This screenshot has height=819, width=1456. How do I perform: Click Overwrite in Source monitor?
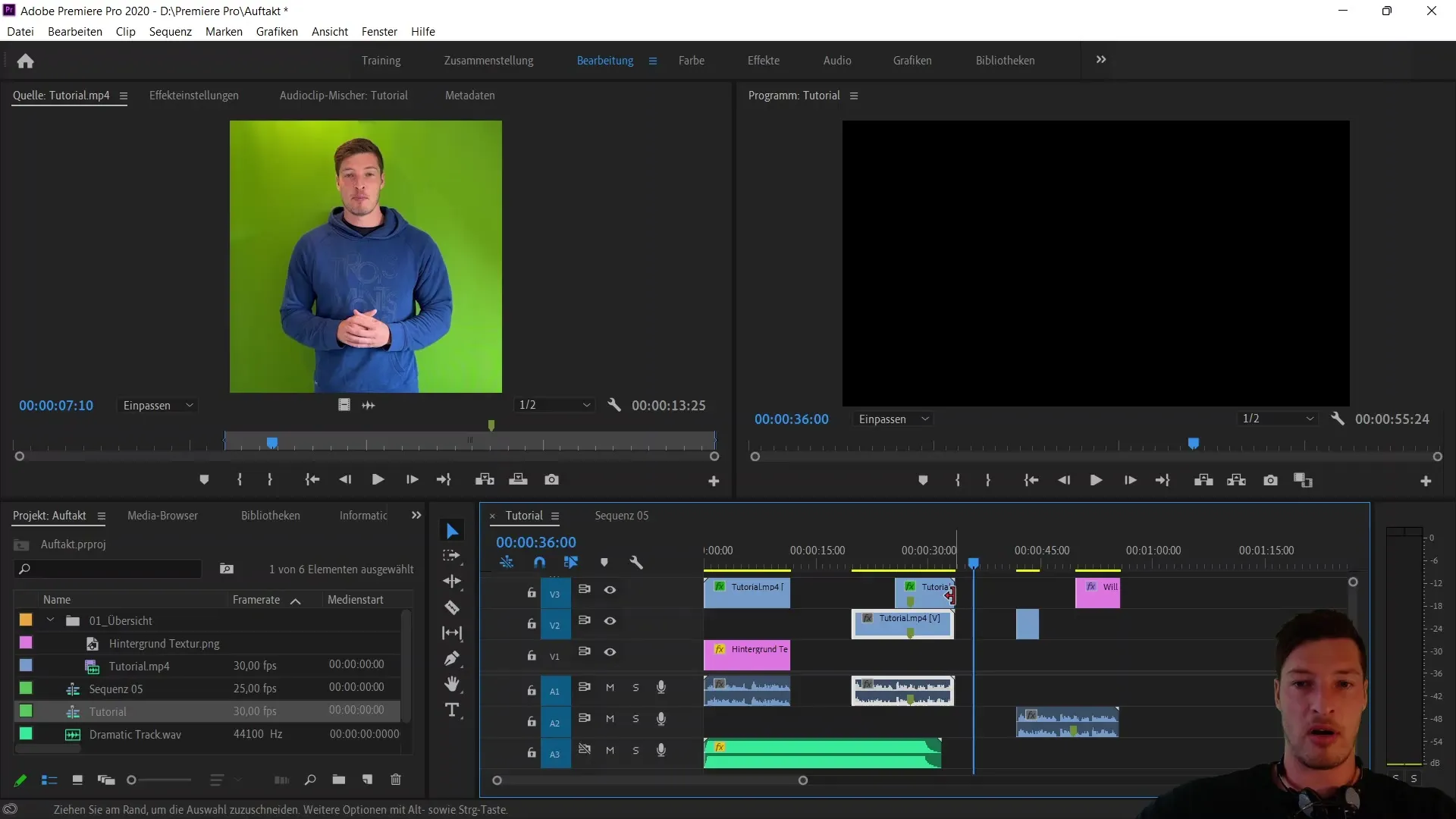coord(518,479)
